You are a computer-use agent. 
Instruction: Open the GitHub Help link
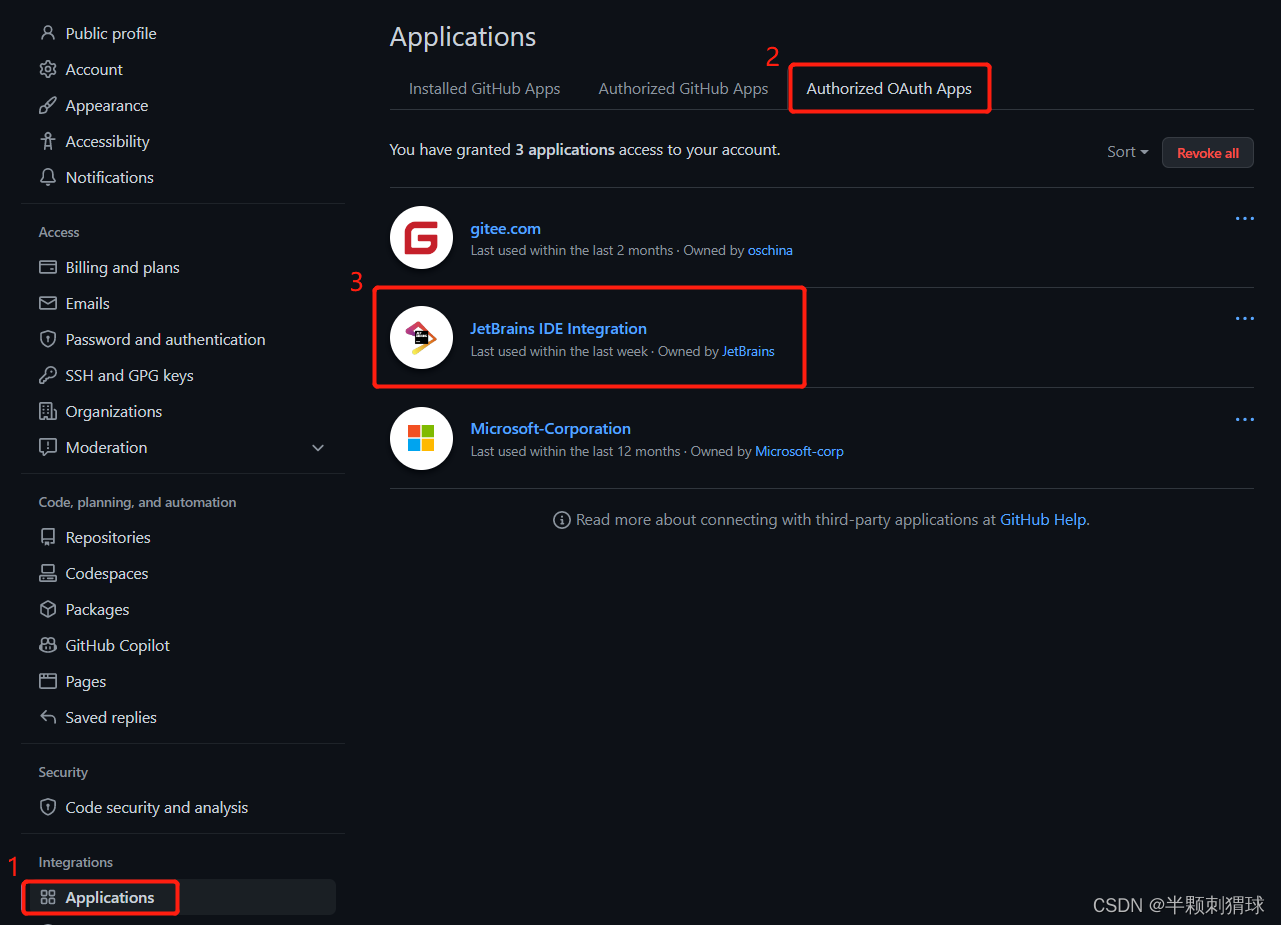(x=1043, y=519)
